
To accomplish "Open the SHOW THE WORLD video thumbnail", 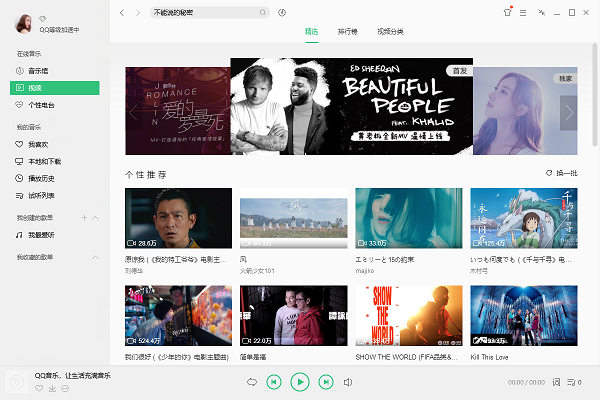I will [x=409, y=315].
